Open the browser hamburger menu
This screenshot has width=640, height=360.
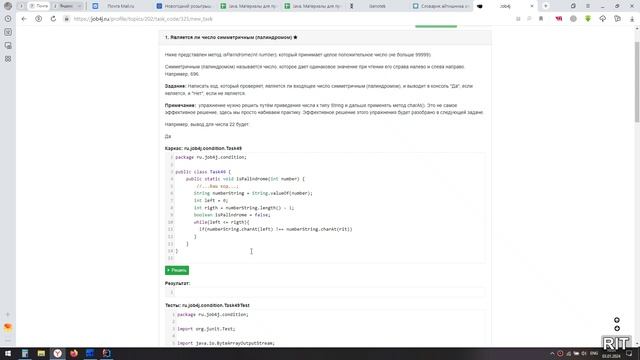(588, 6)
